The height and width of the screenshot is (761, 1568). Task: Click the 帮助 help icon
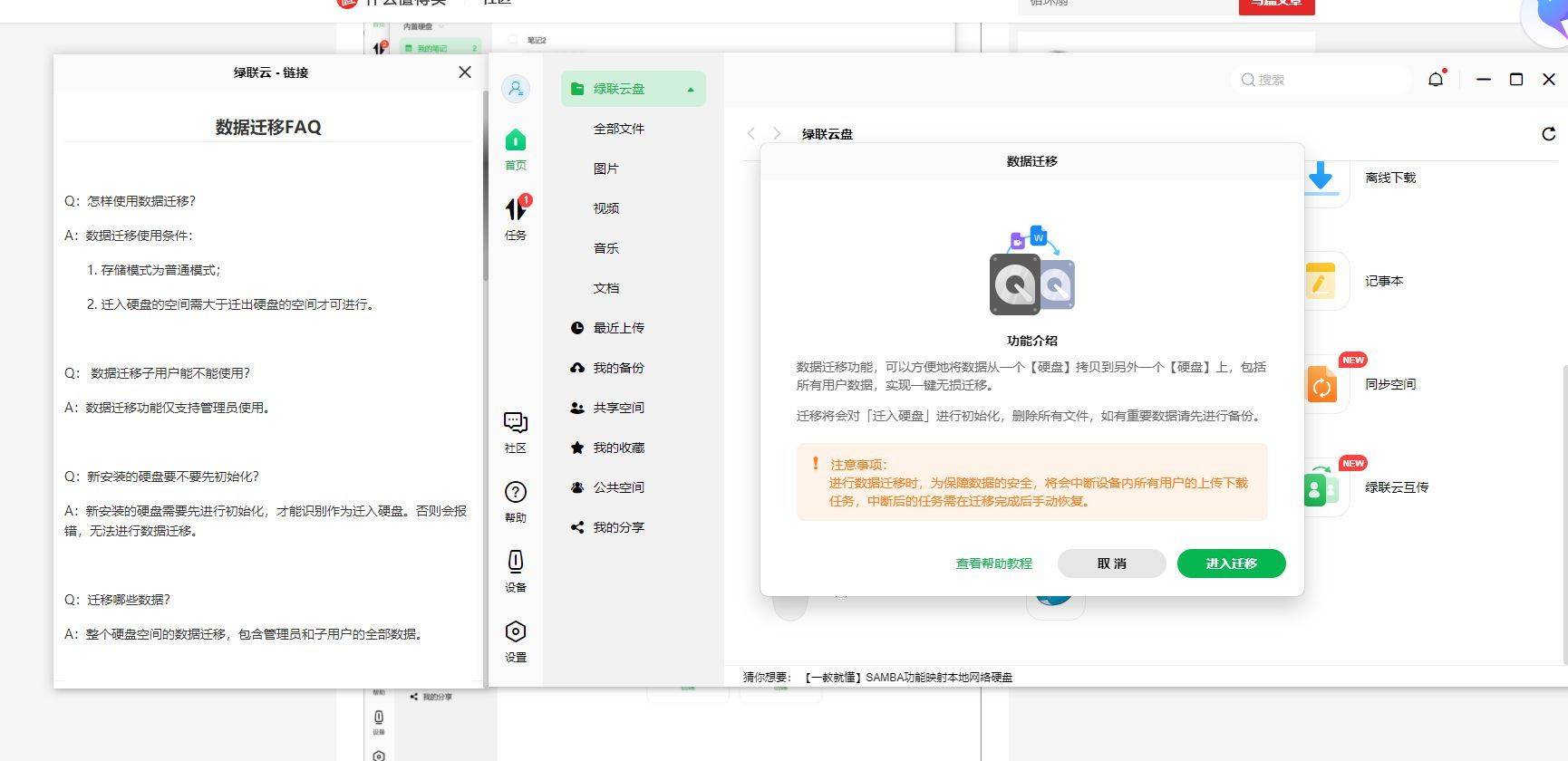[x=515, y=501]
